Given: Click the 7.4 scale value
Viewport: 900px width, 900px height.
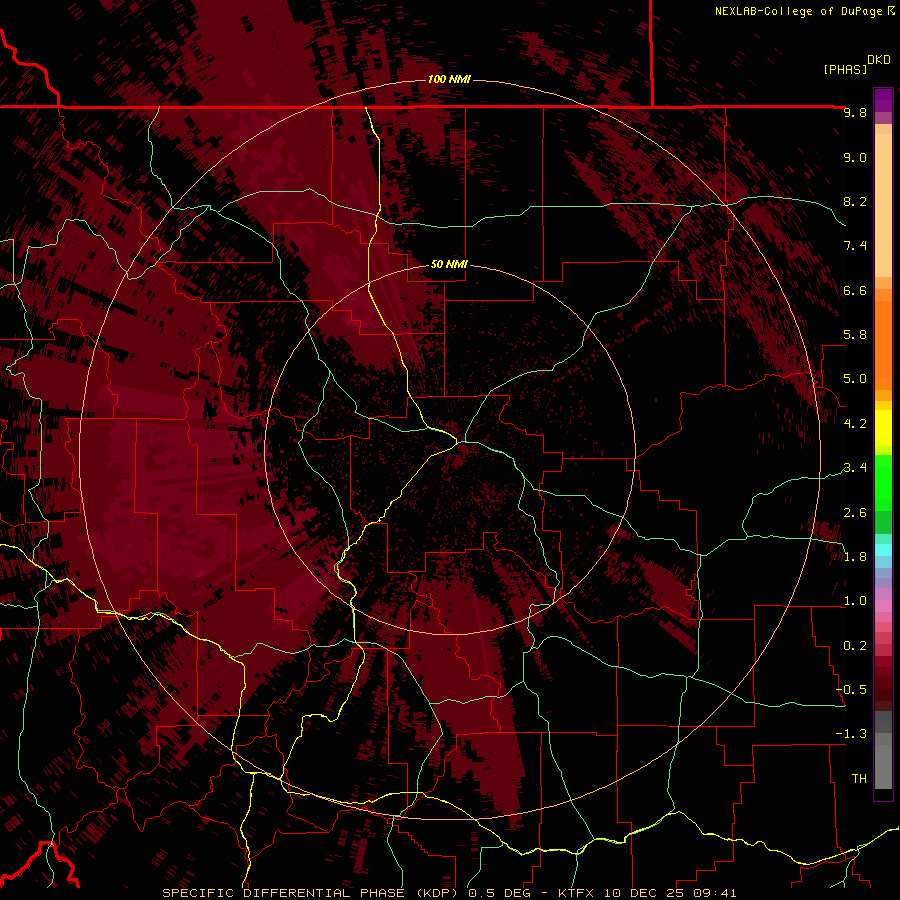Looking at the screenshot, I should (855, 246).
